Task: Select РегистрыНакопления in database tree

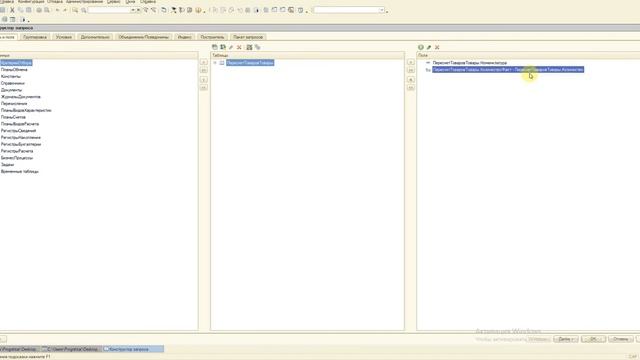Action: click(x=21, y=138)
